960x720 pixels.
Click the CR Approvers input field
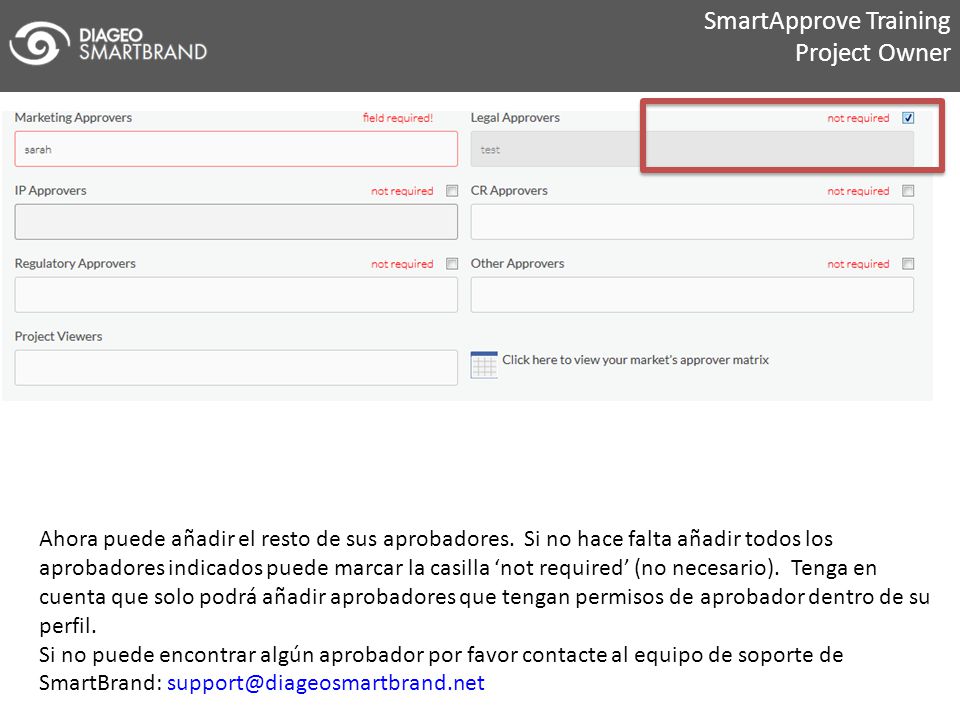692,222
